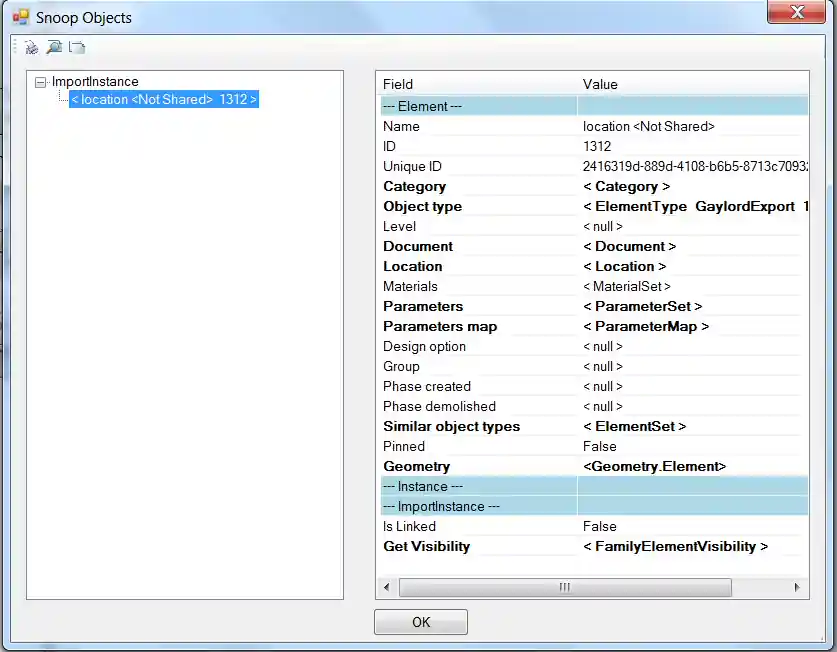
Task: Open the ParameterSet from the Parameters row
Action: click(641, 306)
